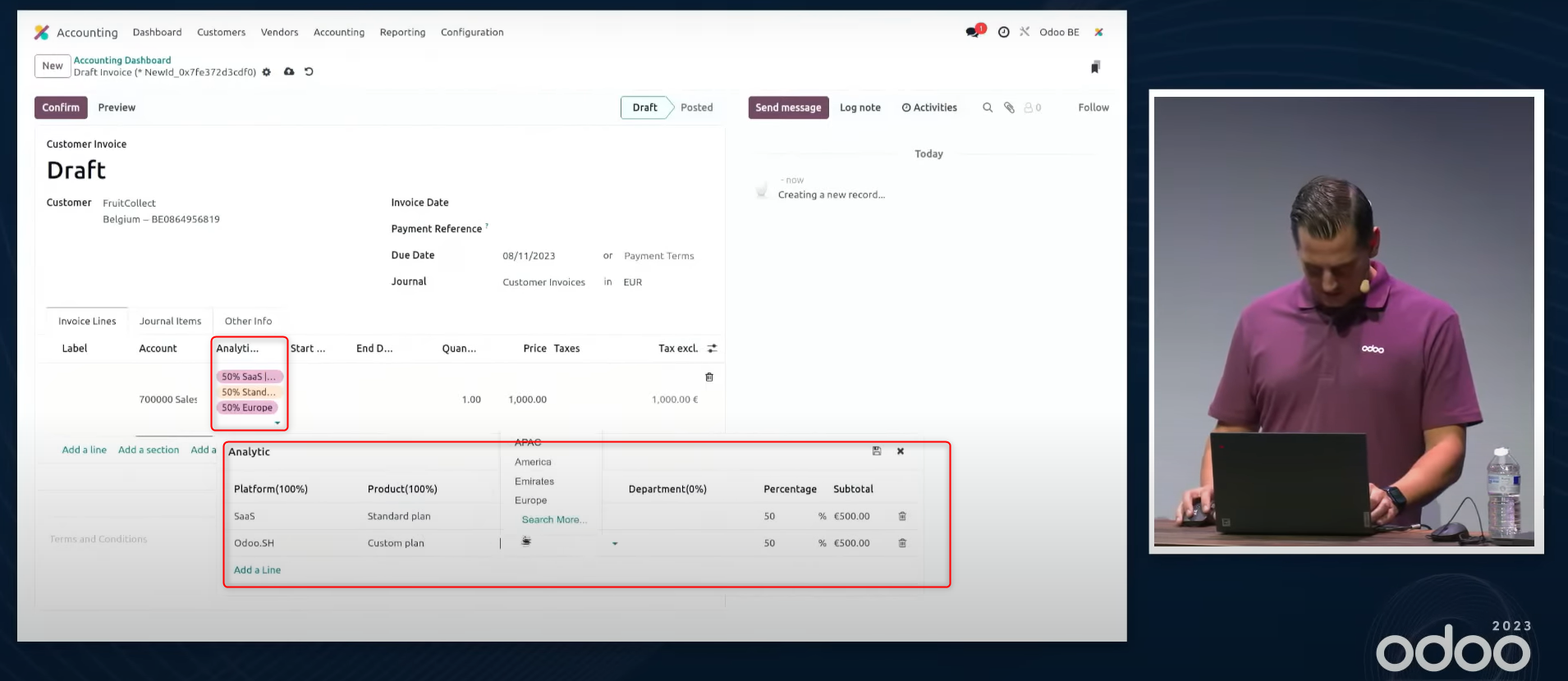Viewport: 1568px width, 681px height.
Task: Open the Activities button in chatter
Action: coord(929,107)
